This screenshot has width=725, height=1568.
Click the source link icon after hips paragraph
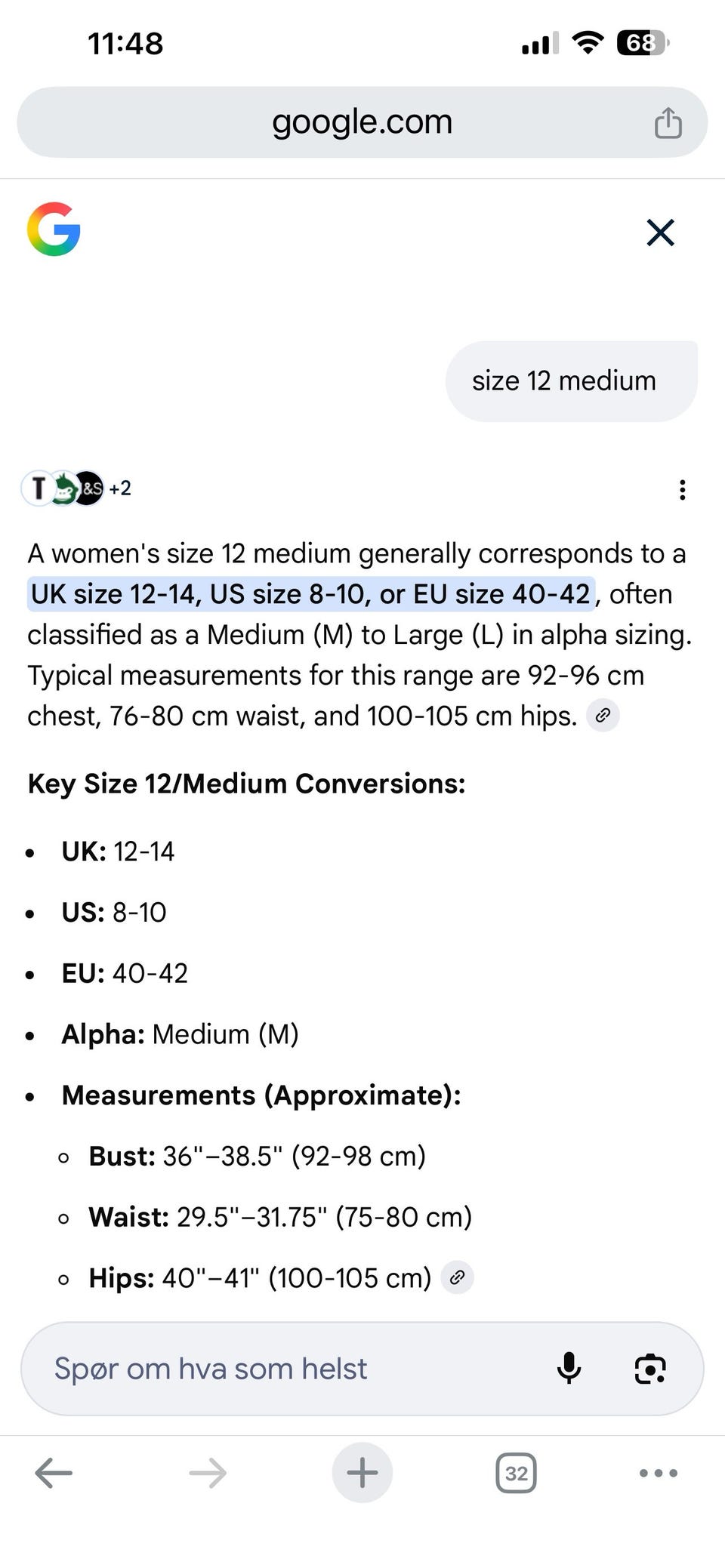(603, 716)
